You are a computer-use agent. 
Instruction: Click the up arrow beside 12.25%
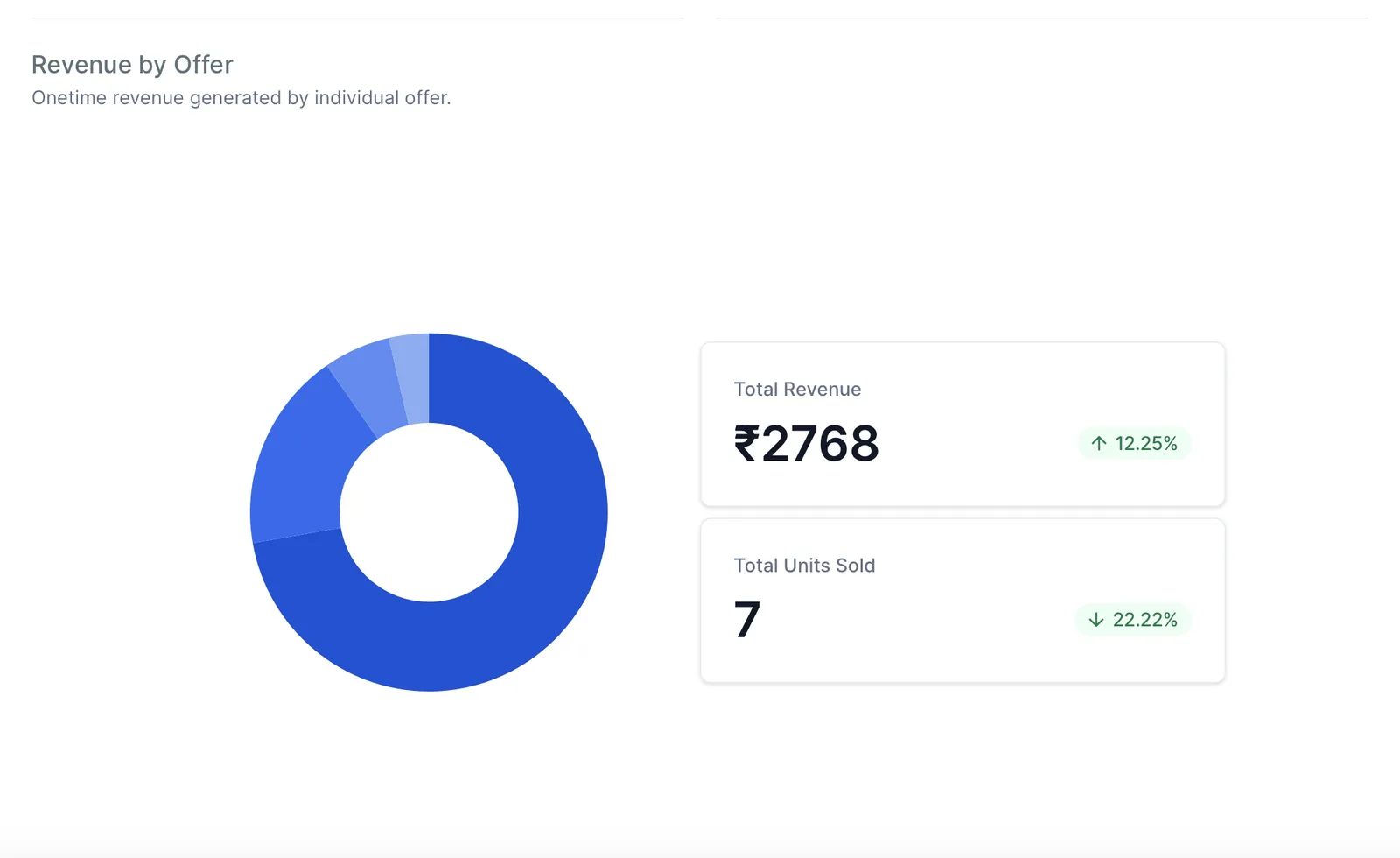tap(1099, 443)
